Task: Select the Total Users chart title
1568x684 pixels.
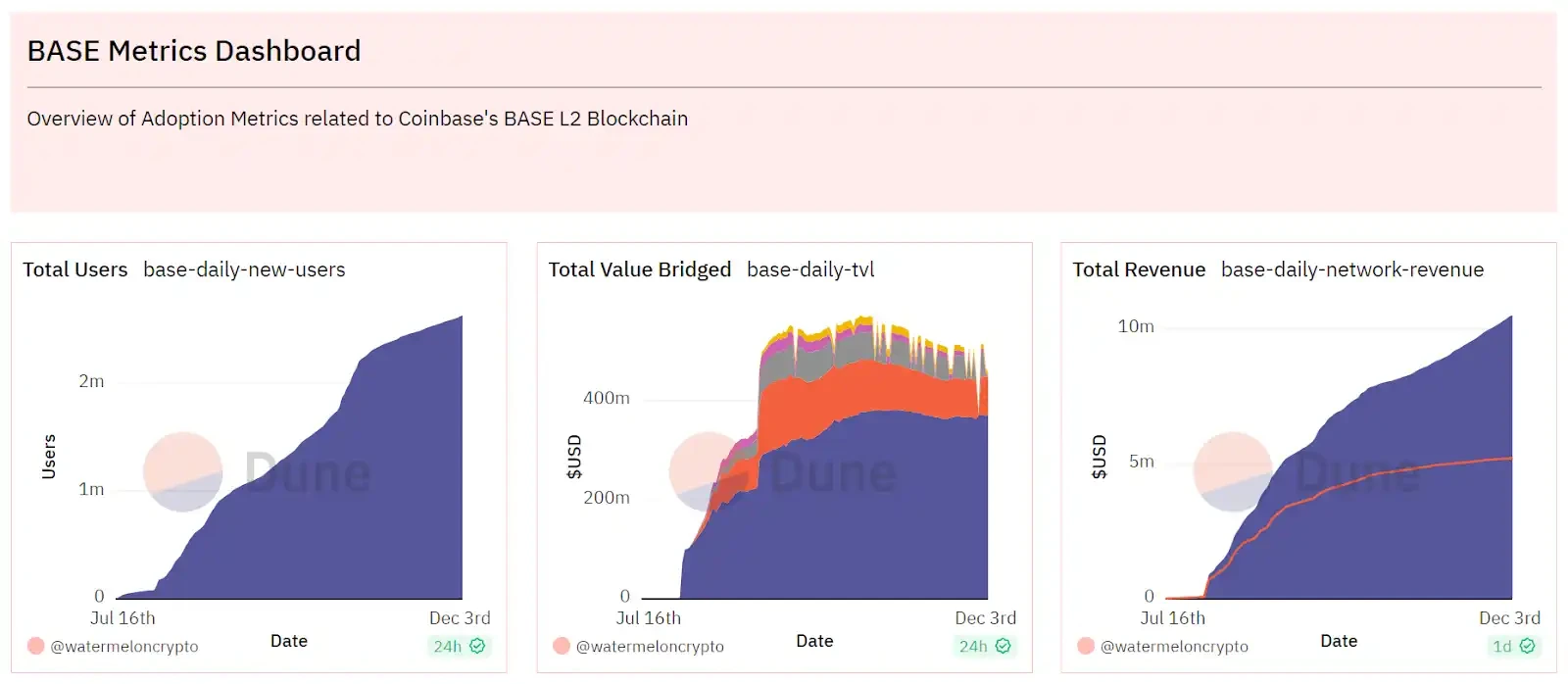Action: (x=74, y=269)
